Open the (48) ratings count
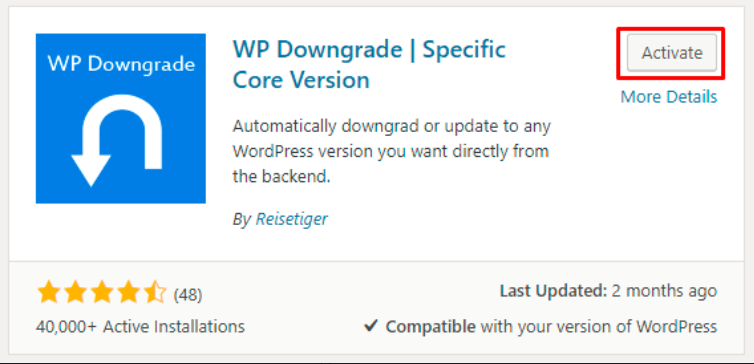Screen dimensions: 754x364 coord(188,294)
